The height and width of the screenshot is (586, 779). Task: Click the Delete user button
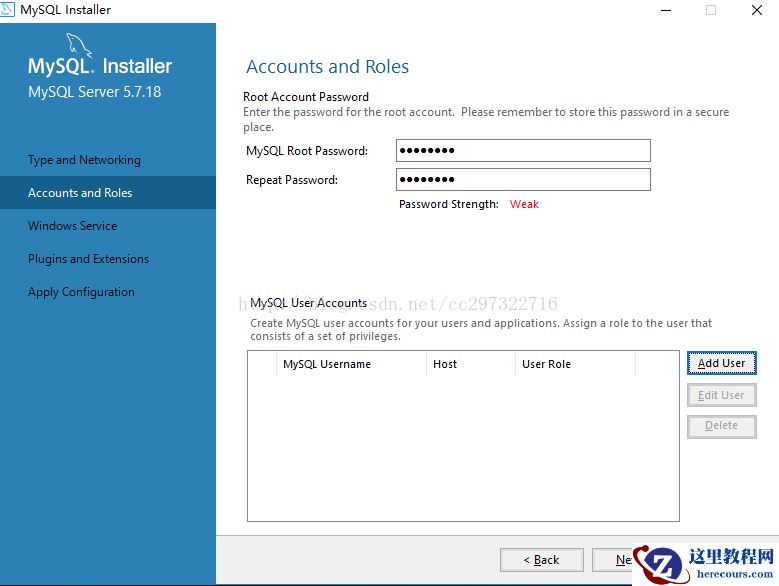[x=722, y=426]
